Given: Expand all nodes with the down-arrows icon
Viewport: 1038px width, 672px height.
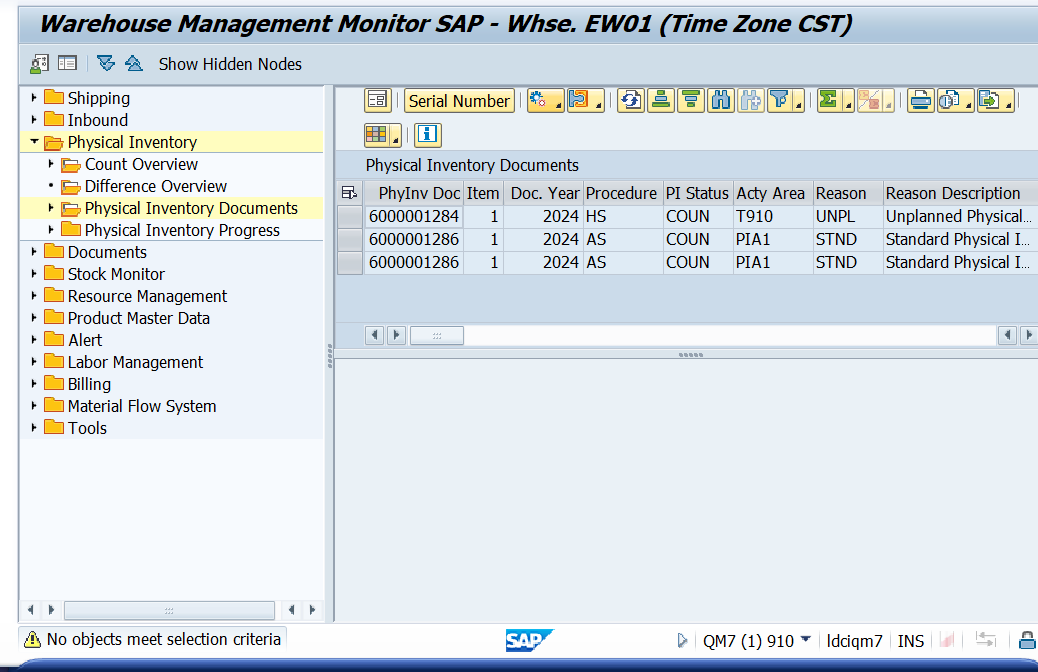Looking at the screenshot, I should 106,64.
